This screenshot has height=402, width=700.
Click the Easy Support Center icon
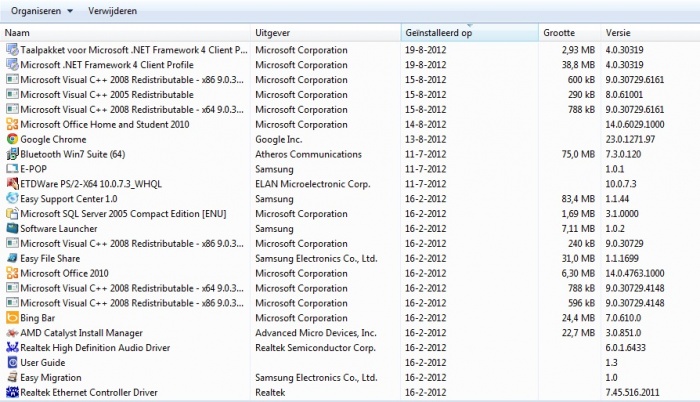(12, 199)
